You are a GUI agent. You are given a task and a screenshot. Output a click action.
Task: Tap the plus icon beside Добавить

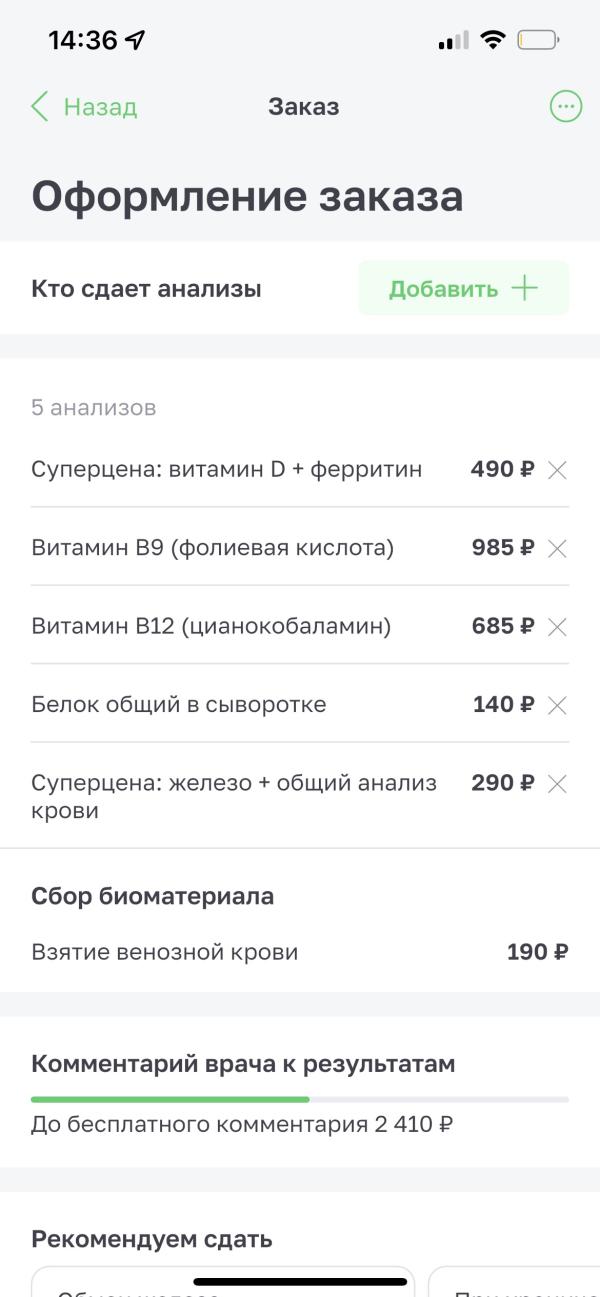524,289
